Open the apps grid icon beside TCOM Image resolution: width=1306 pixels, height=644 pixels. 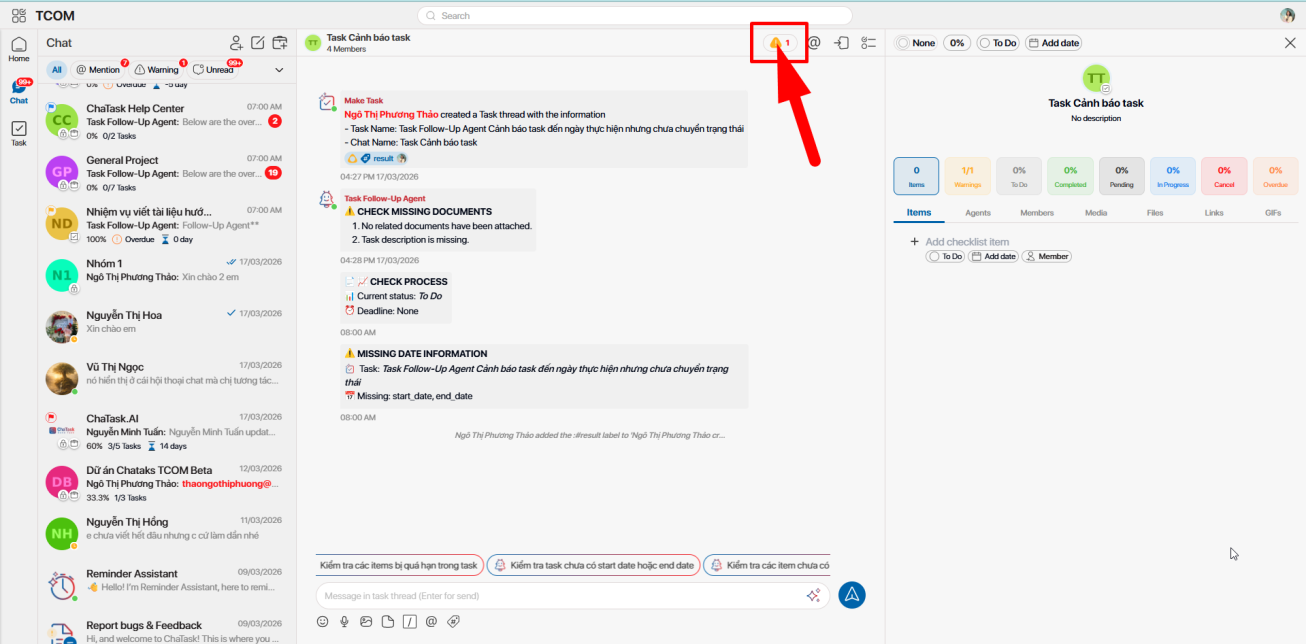click(19, 16)
